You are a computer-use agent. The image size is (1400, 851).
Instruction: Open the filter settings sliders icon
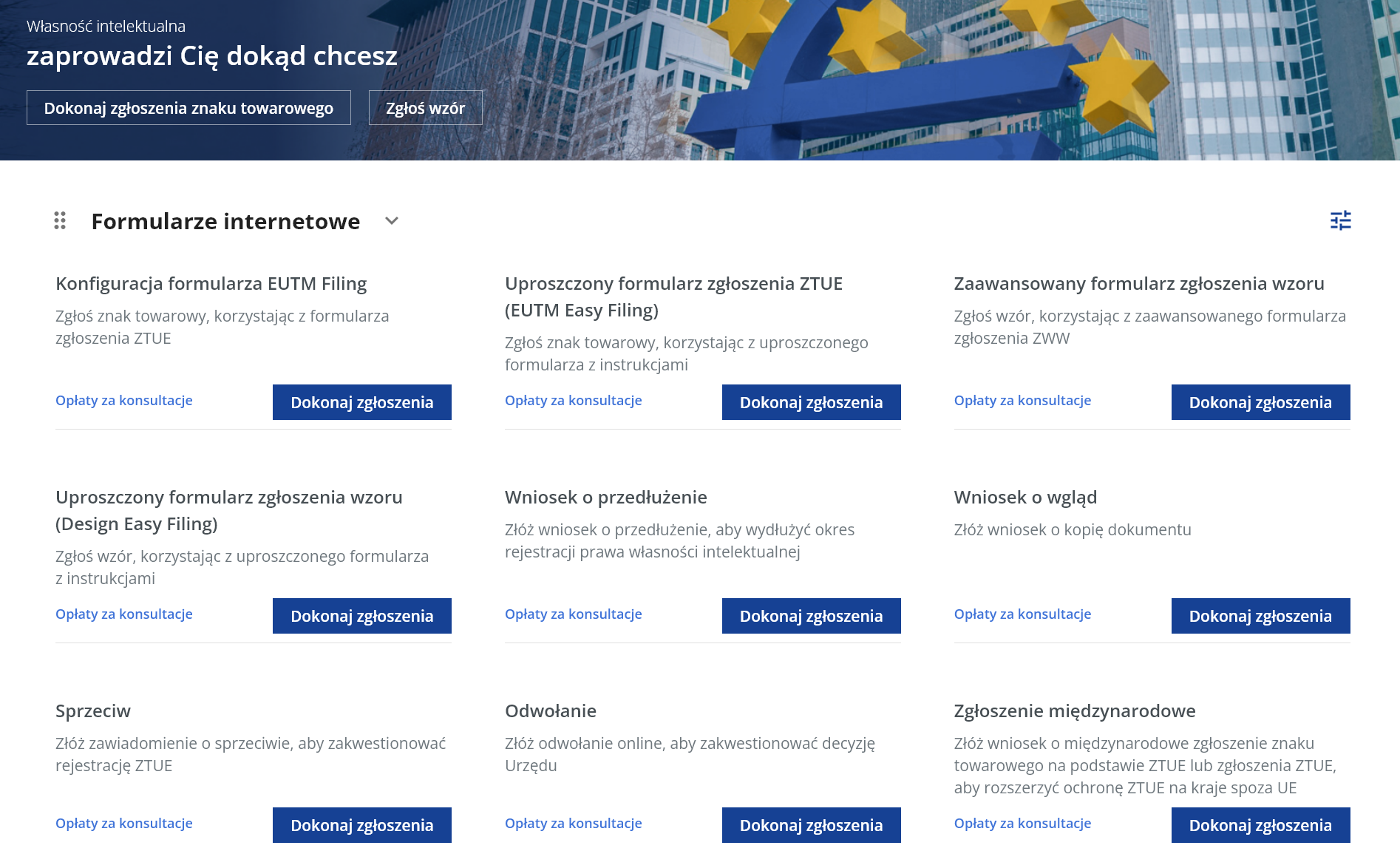tap(1340, 220)
